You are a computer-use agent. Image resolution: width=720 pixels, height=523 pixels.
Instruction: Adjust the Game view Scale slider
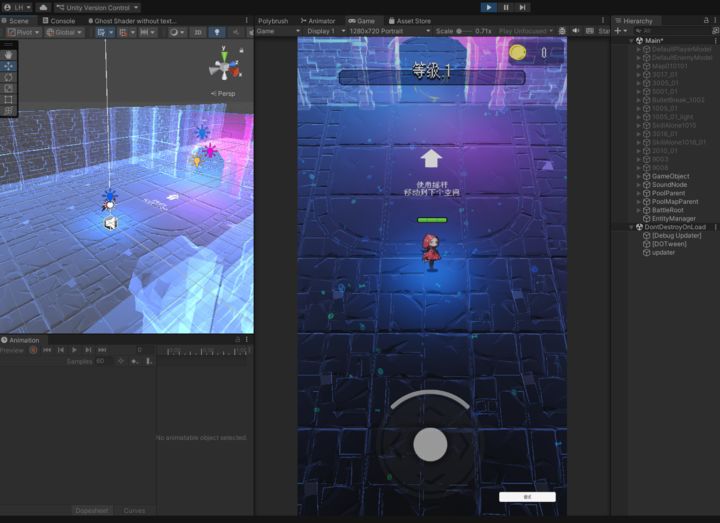tap(465, 31)
